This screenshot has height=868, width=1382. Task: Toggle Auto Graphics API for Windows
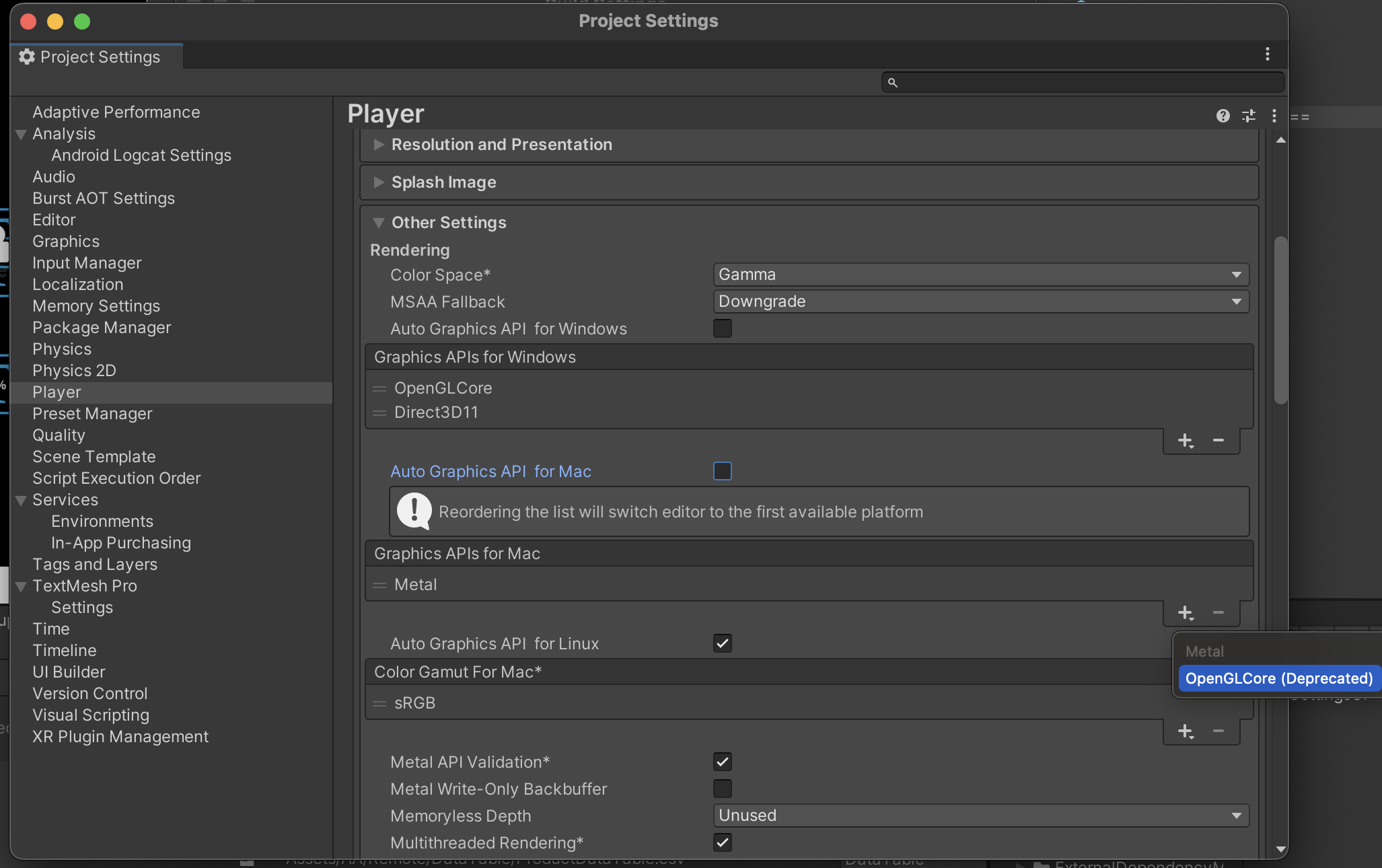point(723,328)
